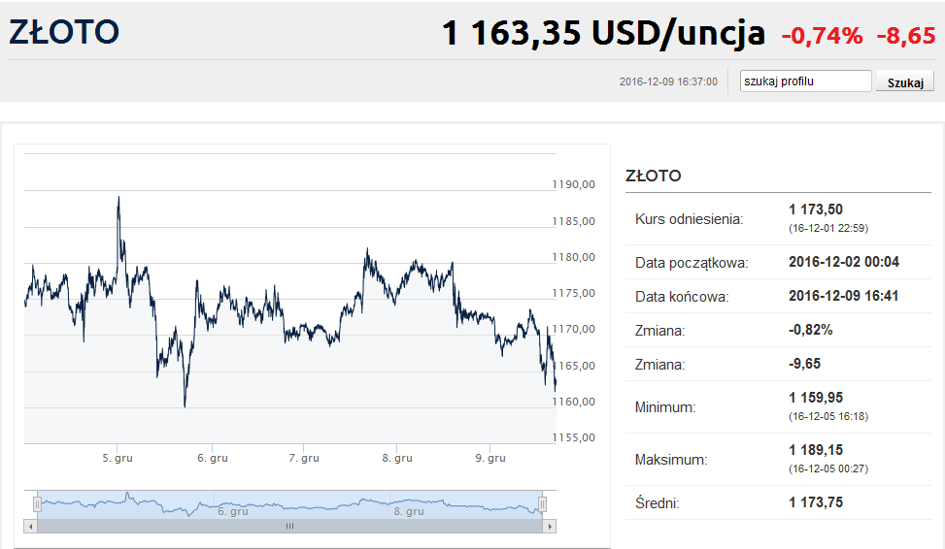Click the 1190,00 y-axis label
945x549 pixels.
574,184
